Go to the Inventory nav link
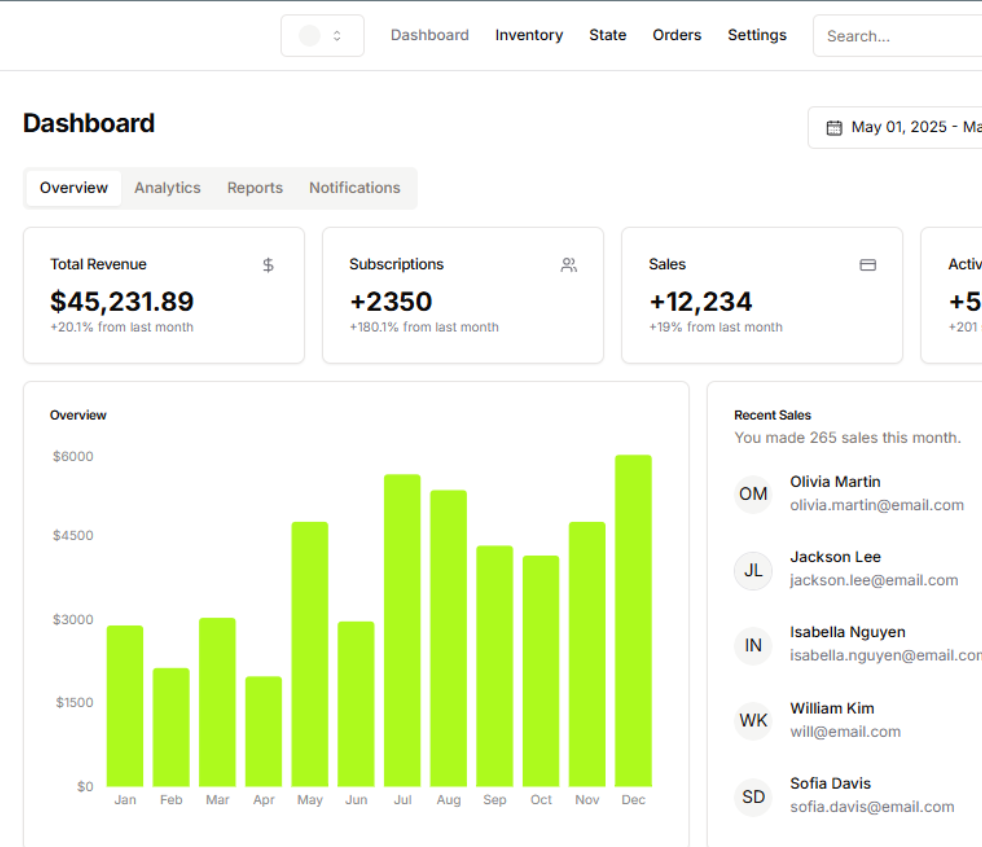Screen dimensions: 982x847 pos(529,35)
